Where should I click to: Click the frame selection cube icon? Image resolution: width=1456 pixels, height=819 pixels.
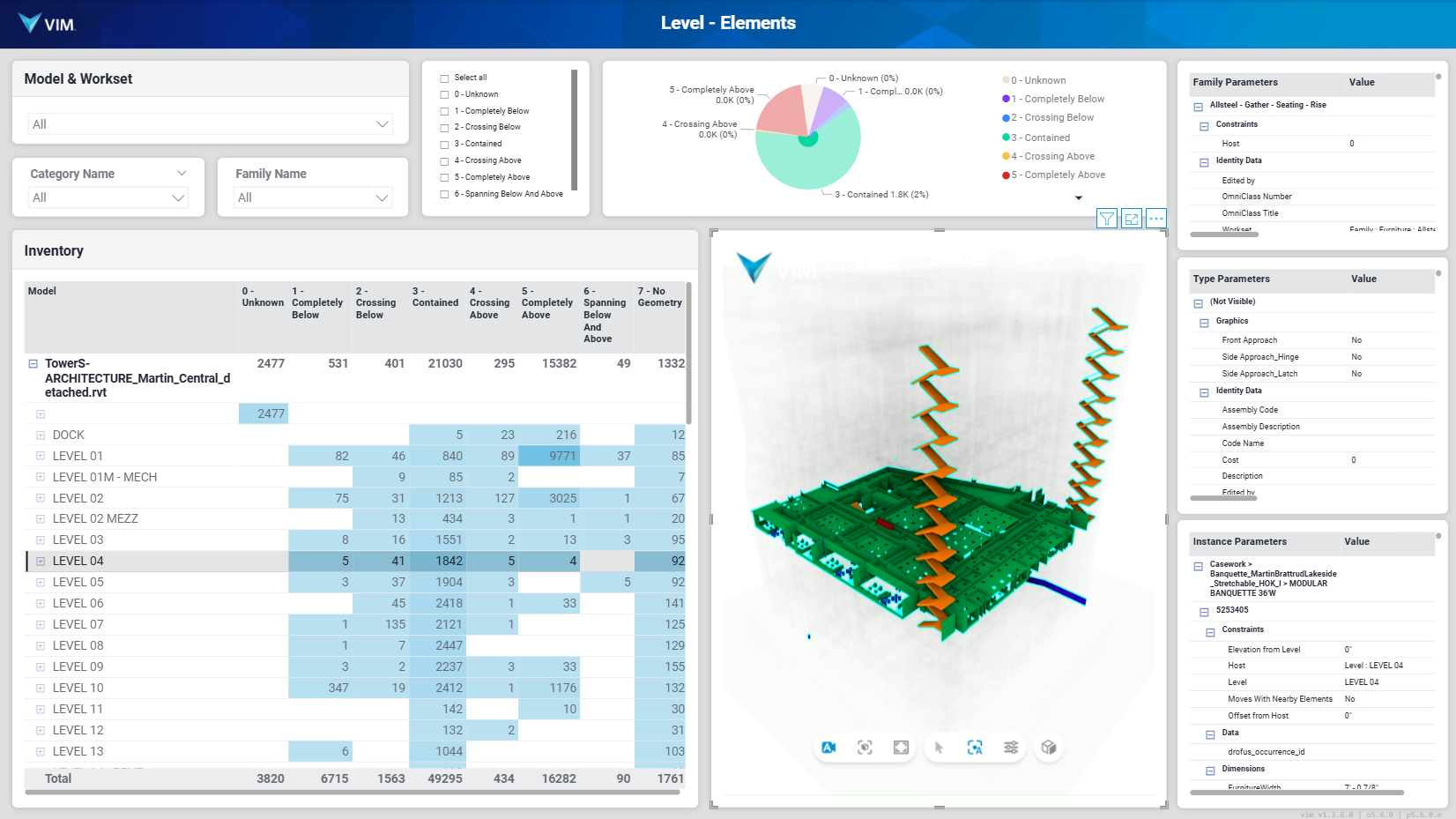[865, 748]
